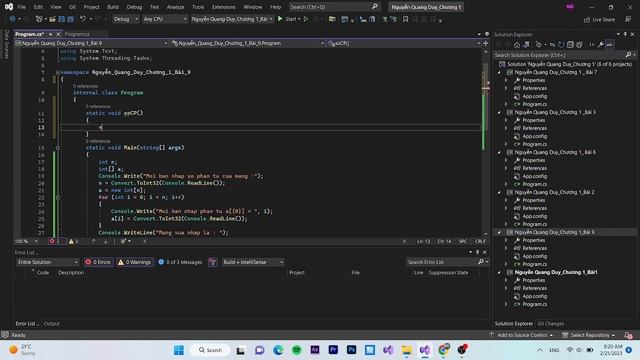The width and height of the screenshot is (640, 360).
Task: Click the split editor icon above scrollbar
Action: 486,43
